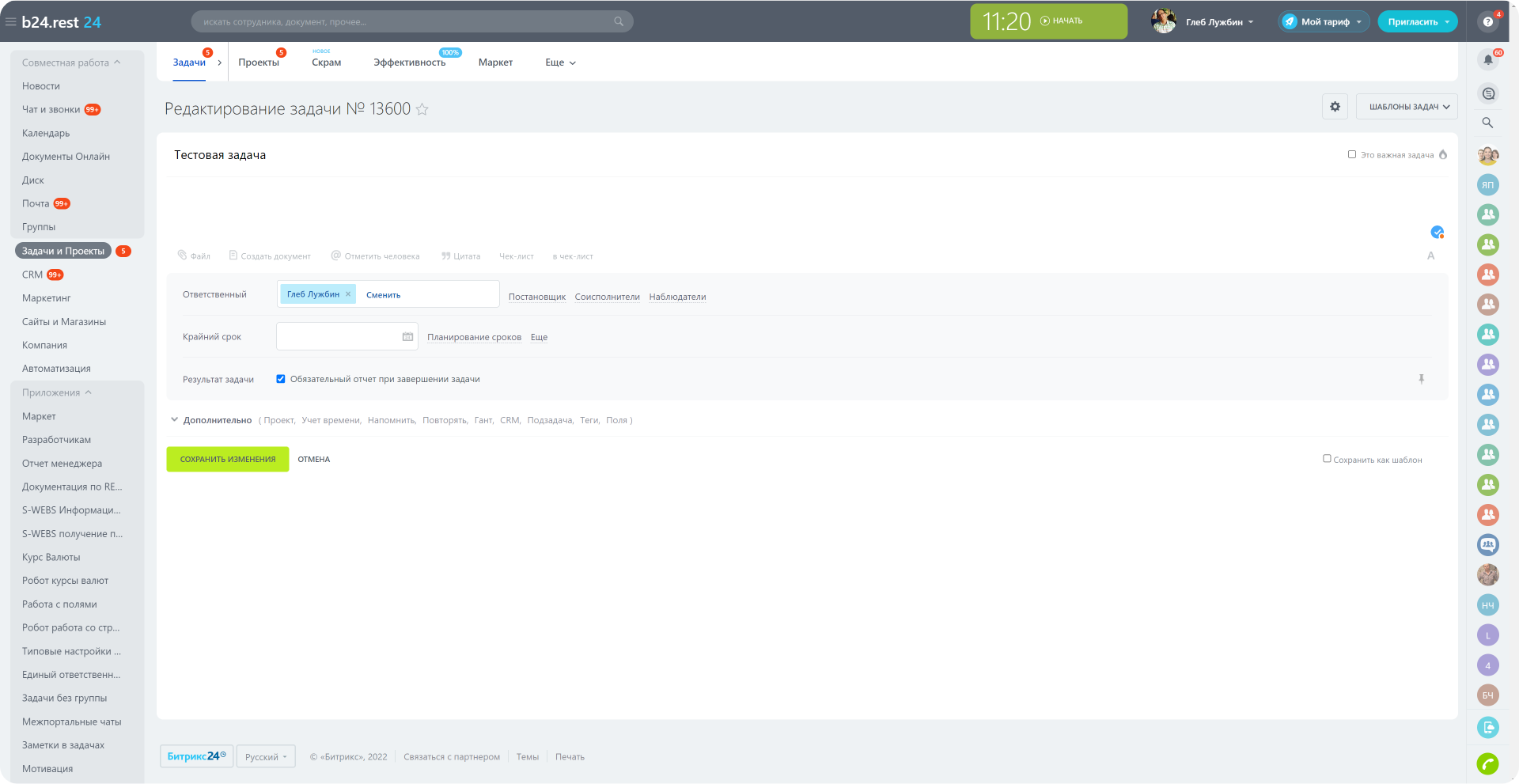Mark as important task checkbox

pyautogui.click(x=1352, y=155)
